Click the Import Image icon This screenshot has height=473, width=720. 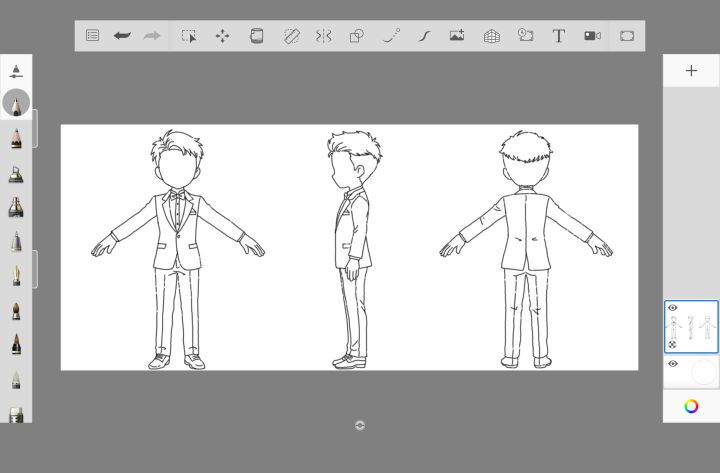click(457, 36)
